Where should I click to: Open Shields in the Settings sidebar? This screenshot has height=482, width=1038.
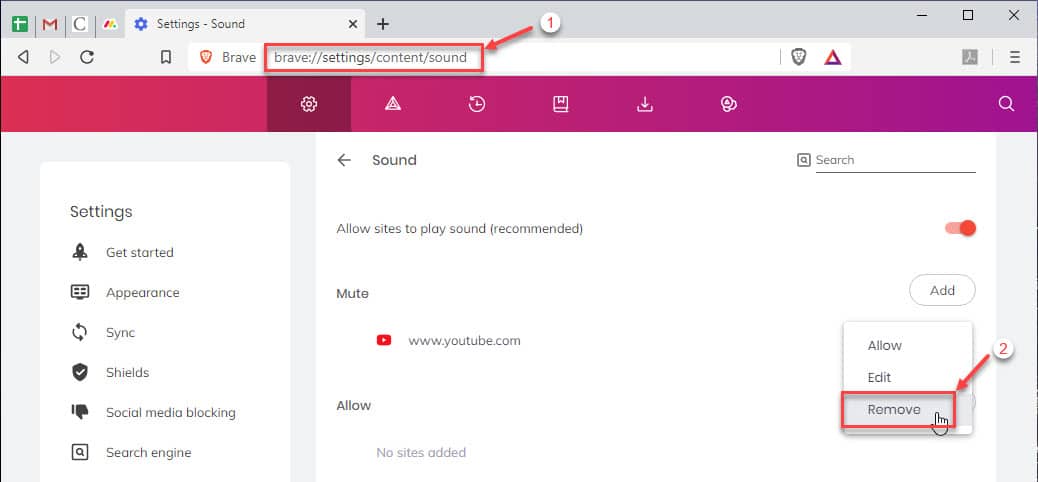click(127, 373)
